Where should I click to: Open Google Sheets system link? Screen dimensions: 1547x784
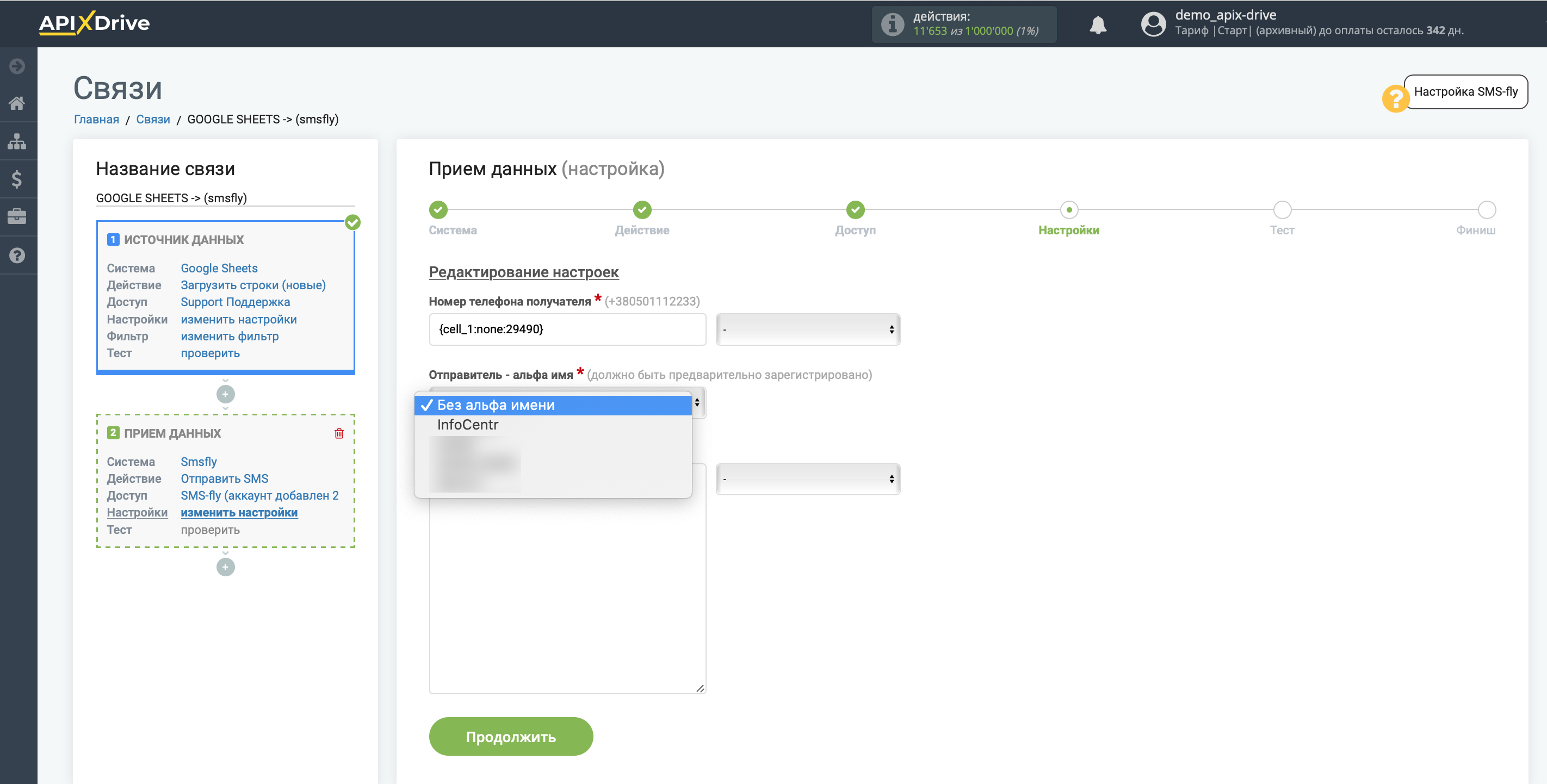coord(219,269)
